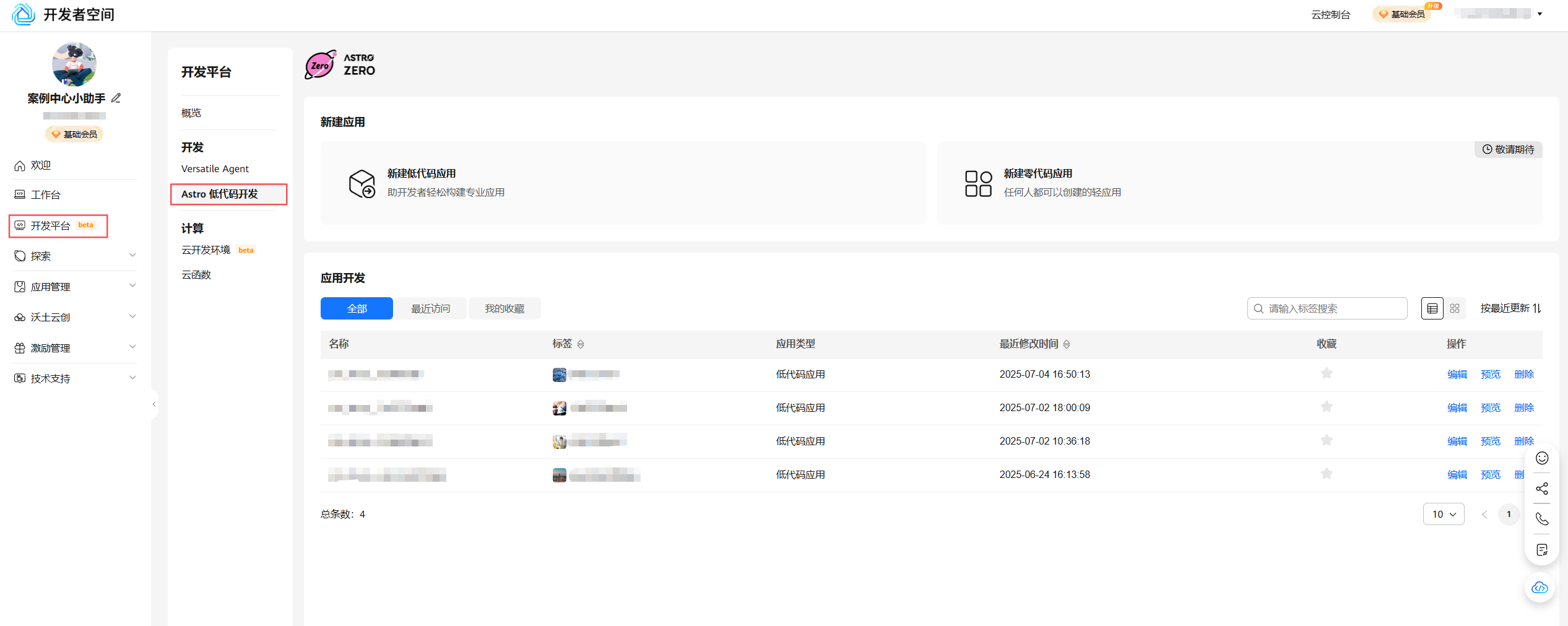Screen dimensions: 1568x626
Task: Toggle favorite star for 2025-06-24 app
Action: (1326, 474)
